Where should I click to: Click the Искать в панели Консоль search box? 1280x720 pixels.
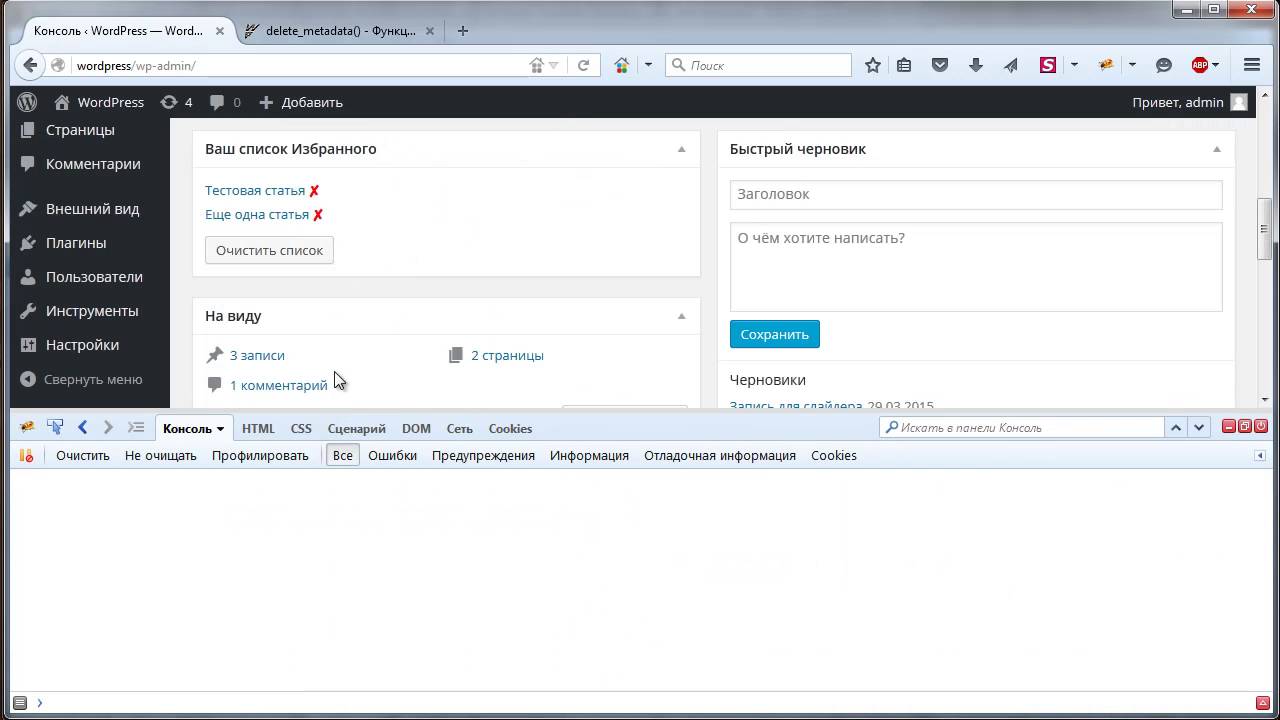pos(1022,427)
